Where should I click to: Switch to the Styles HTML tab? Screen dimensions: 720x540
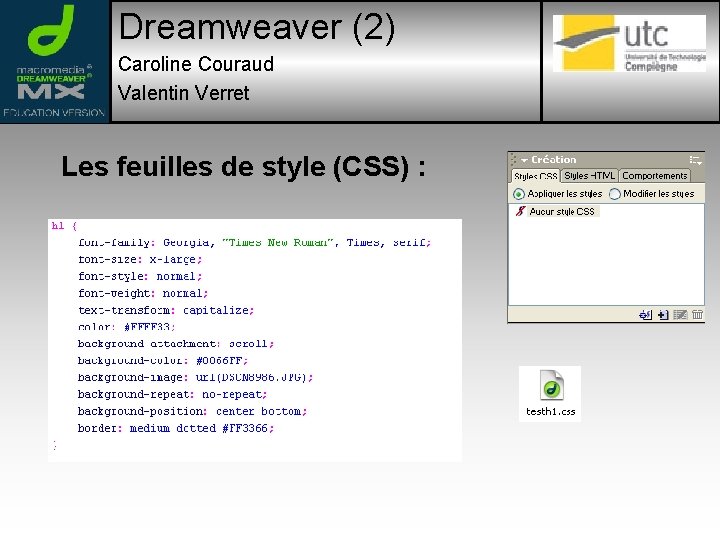tap(589, 176)
